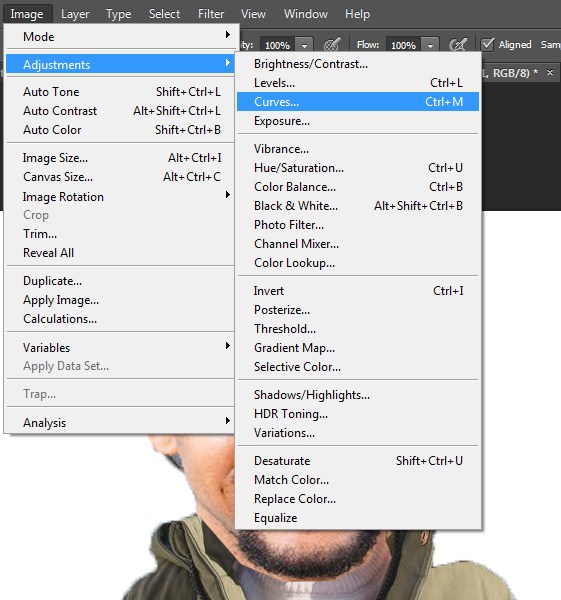Open the Image menu in the menu bar
Image resolution: width=561 pixels, height=600 pixels.
click(x=27, y=14)
